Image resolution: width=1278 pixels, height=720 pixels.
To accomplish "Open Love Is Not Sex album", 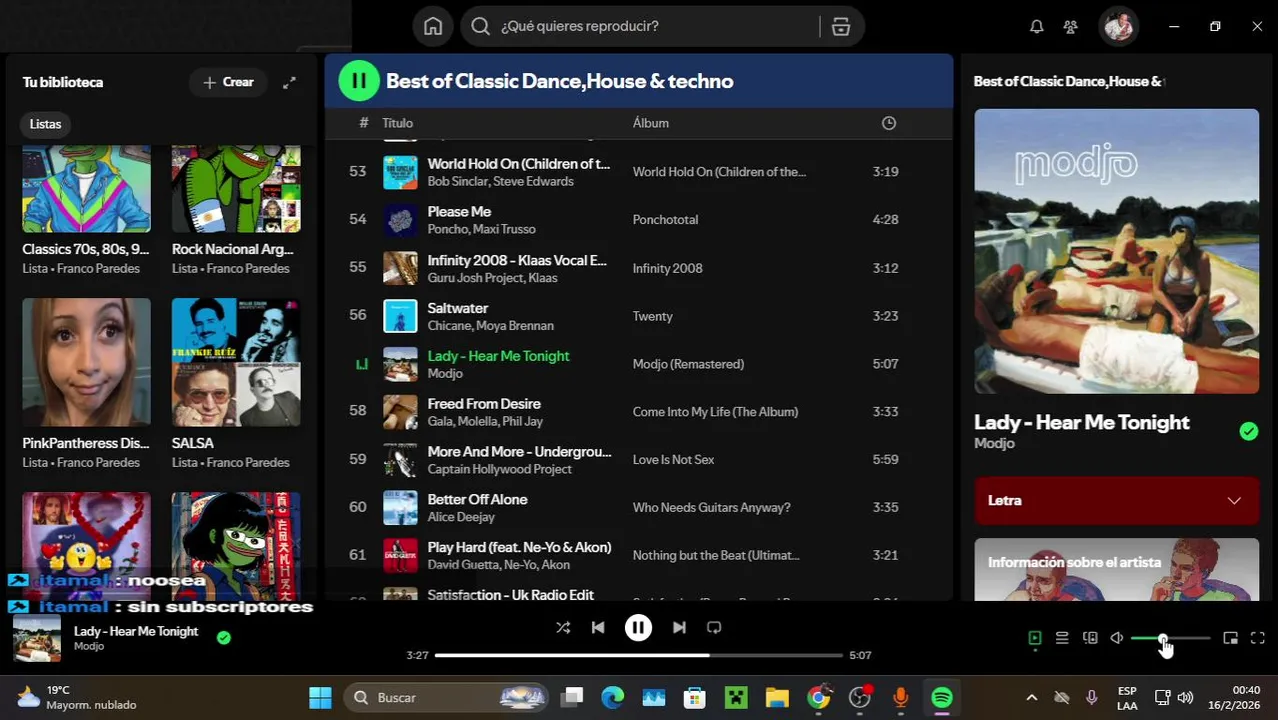I will [673, 460].
